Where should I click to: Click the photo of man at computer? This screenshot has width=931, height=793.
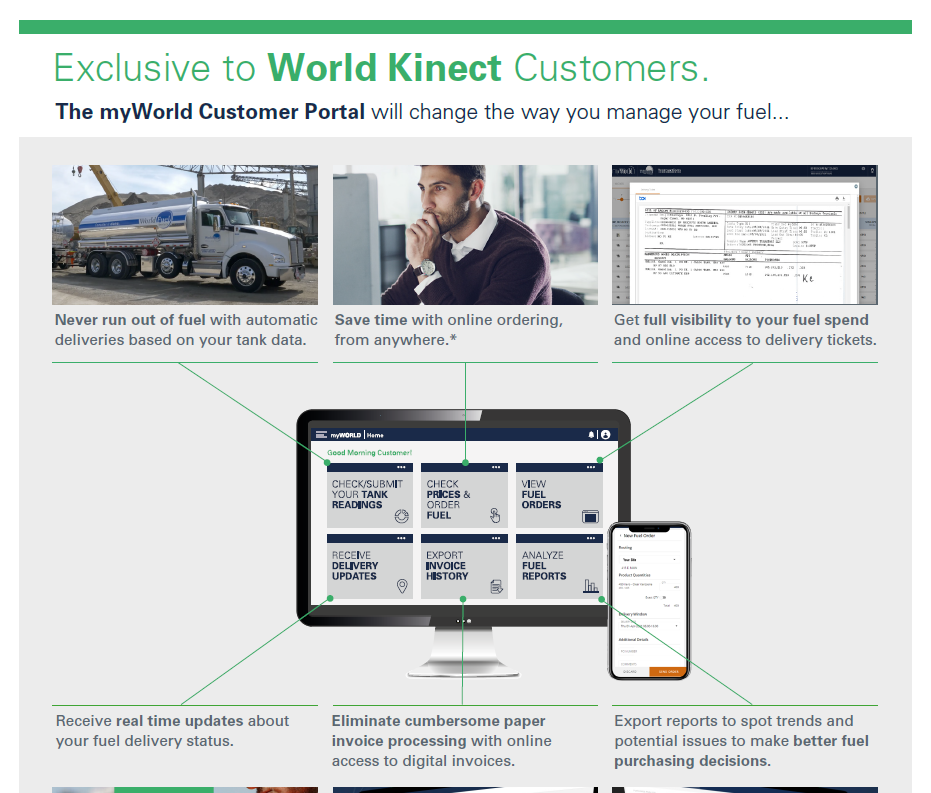pyautogui.click(x=466, y=234)
